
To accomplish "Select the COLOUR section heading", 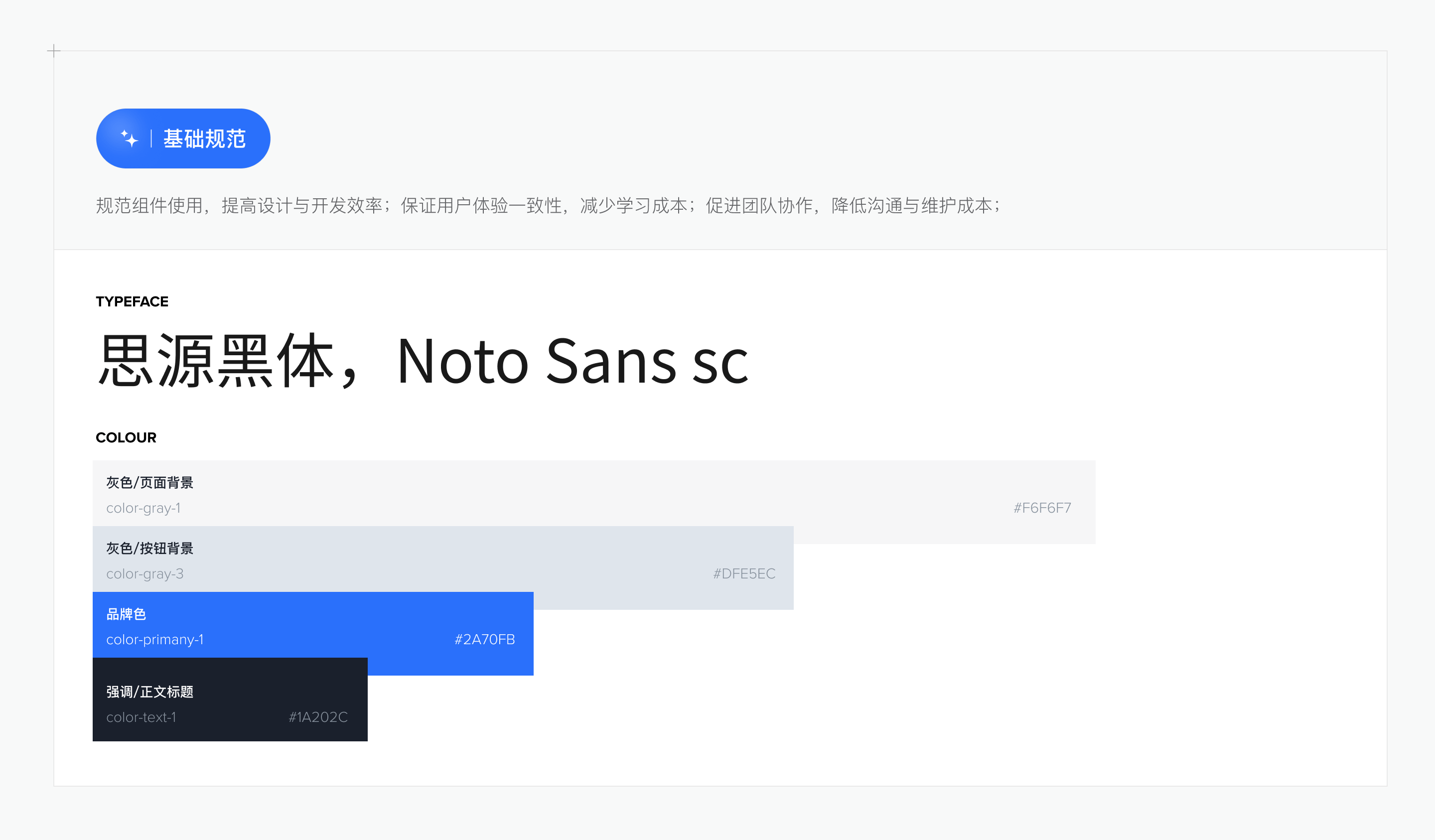I will click(x=126, y=437).
